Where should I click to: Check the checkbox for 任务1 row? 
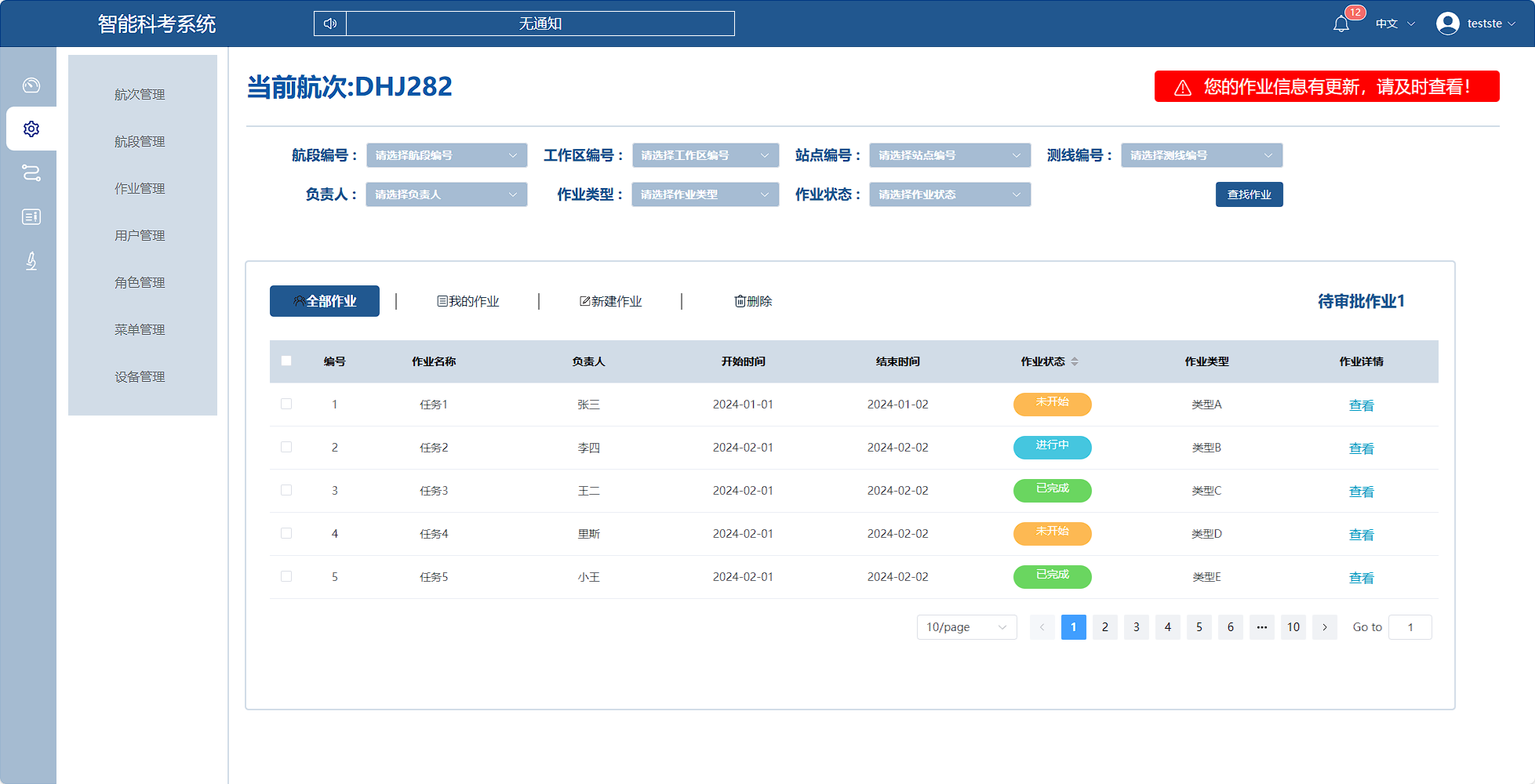click(x=286, y=404)
